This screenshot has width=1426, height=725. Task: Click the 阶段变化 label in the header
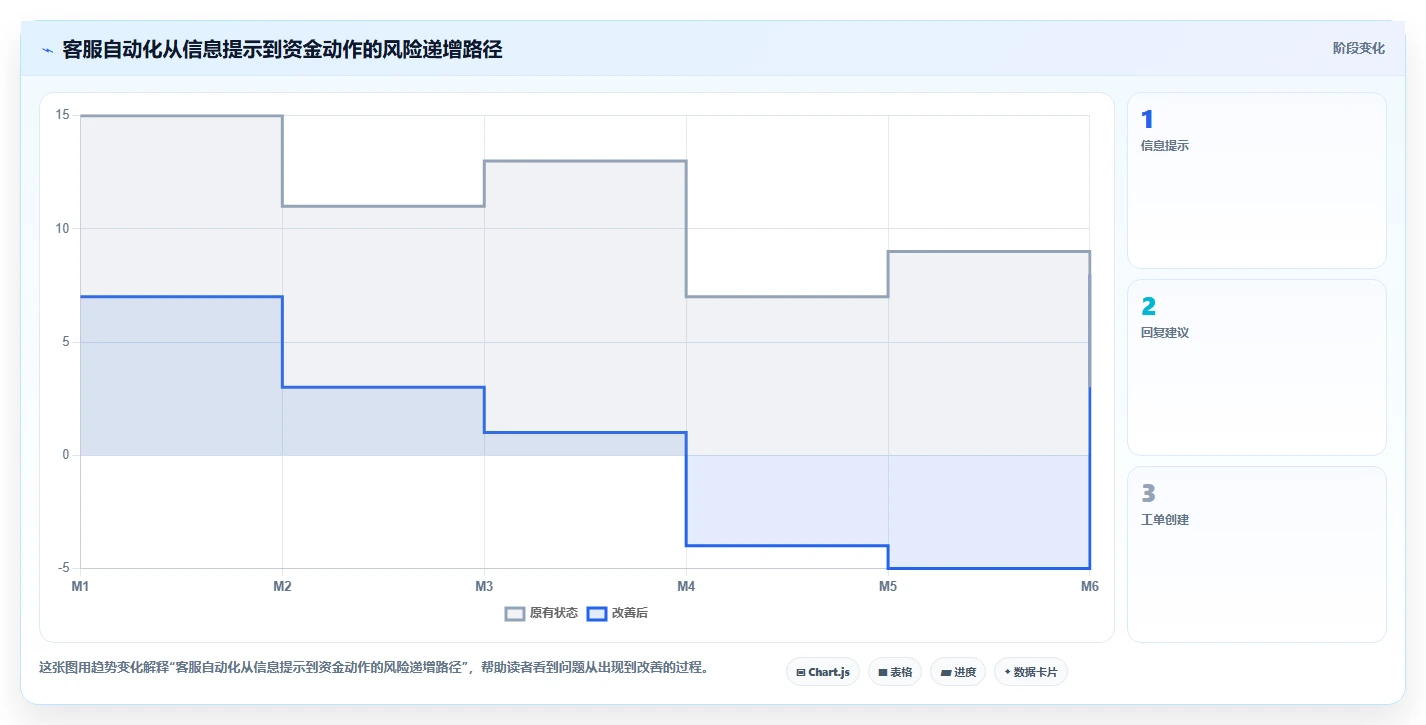pos(1359,48)
